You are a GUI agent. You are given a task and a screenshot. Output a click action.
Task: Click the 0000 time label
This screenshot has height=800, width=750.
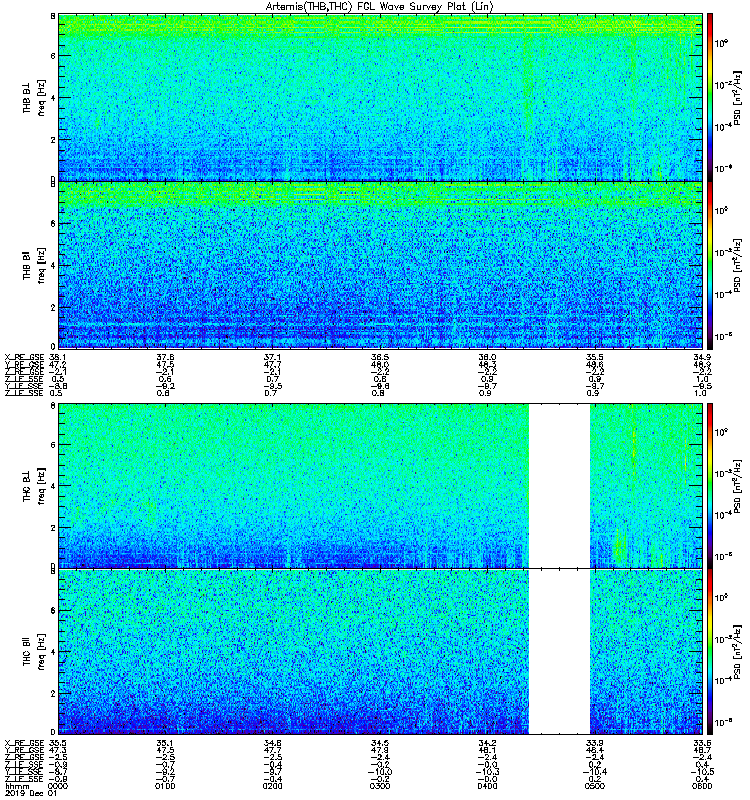pos(57,786)
